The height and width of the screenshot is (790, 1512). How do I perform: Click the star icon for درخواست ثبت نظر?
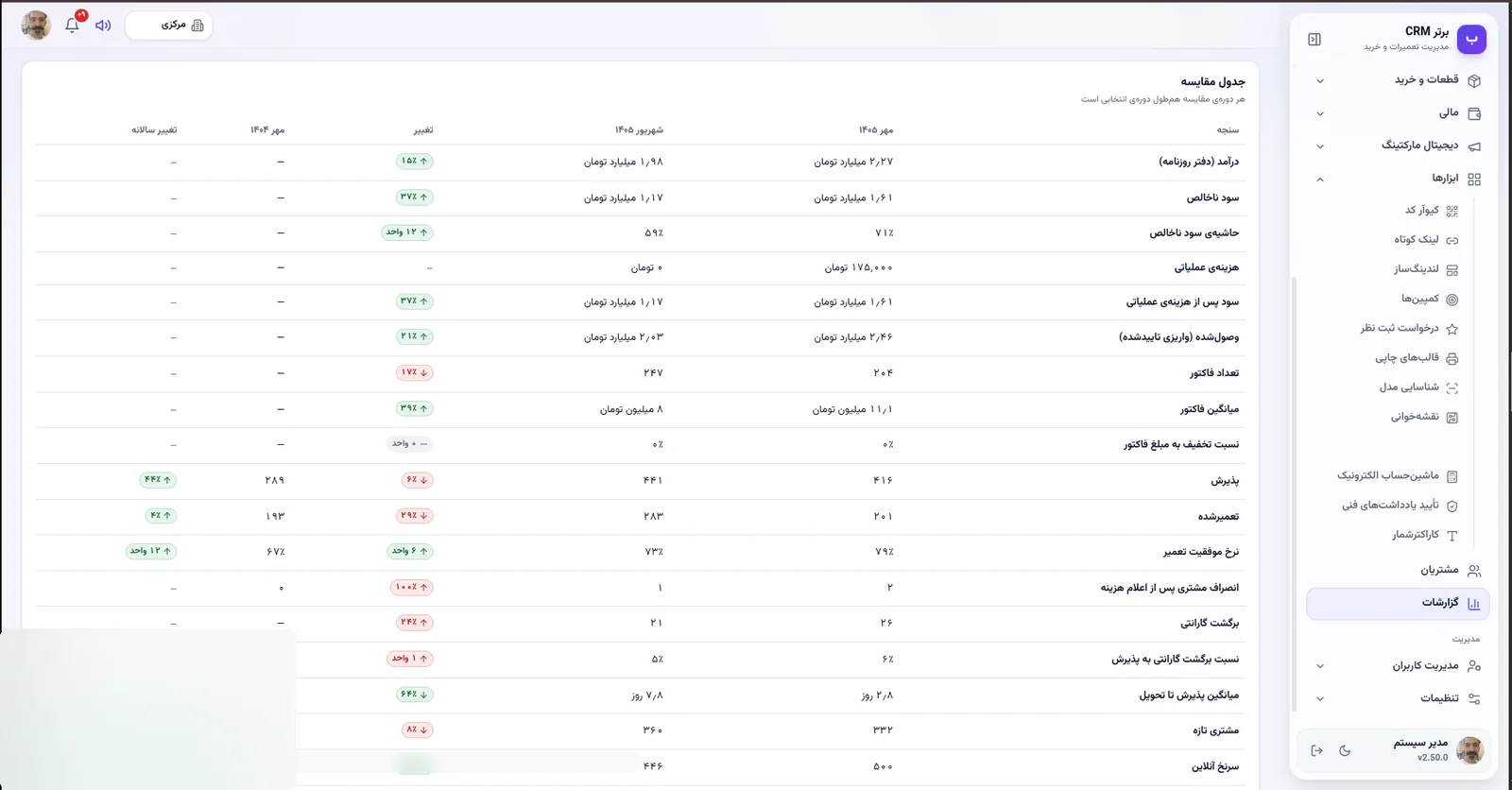click(x=1452, y=329)
